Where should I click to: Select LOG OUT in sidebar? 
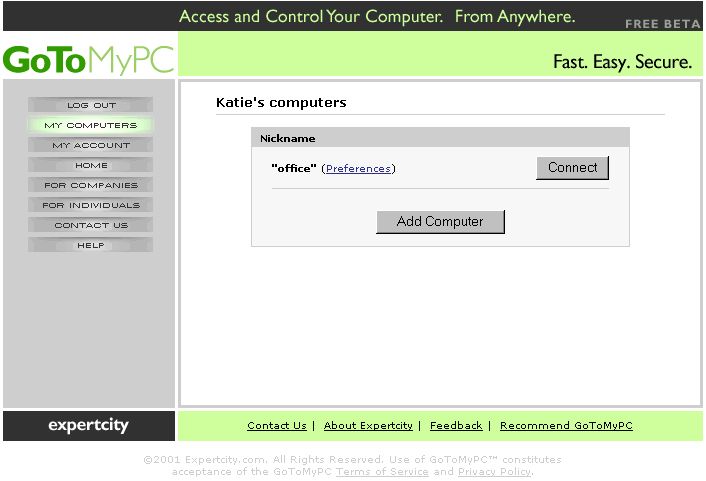(91, 105)
